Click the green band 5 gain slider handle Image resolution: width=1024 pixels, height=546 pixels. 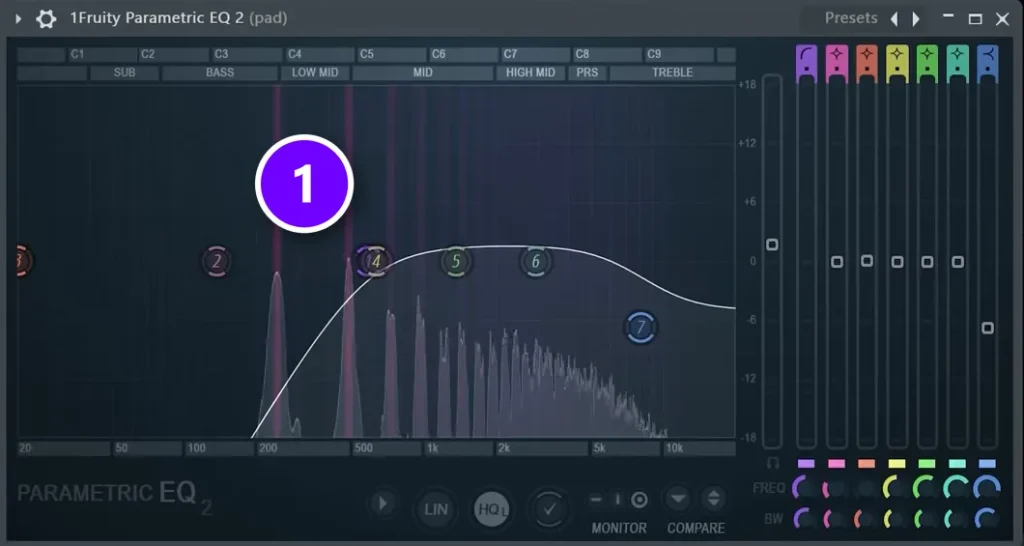coord(927,262)
